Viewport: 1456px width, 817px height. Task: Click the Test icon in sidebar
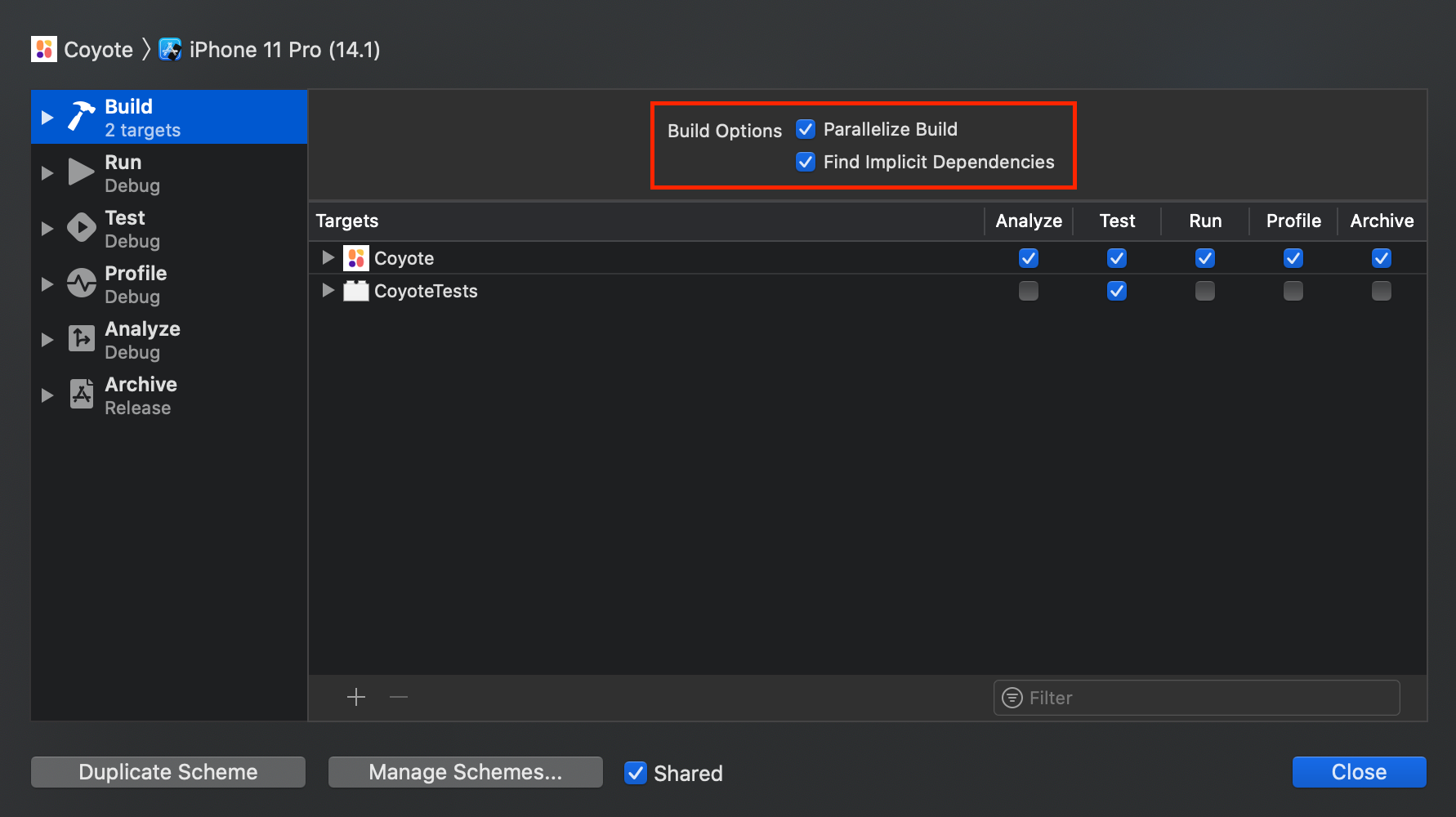(81, 228)
